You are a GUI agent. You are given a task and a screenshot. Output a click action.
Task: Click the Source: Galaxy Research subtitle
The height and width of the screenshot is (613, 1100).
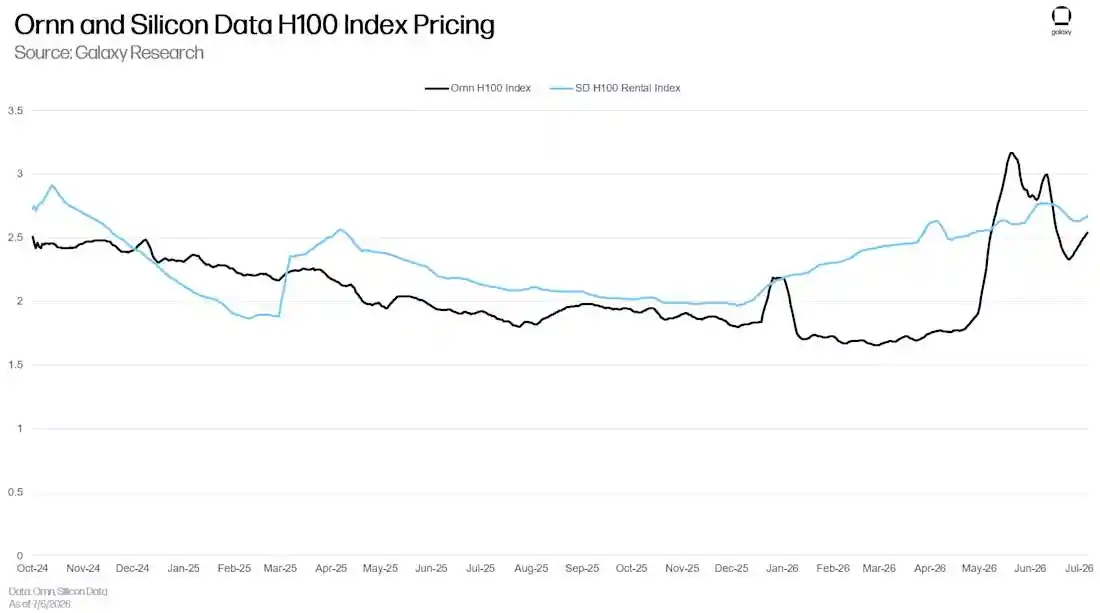[109, 53]
